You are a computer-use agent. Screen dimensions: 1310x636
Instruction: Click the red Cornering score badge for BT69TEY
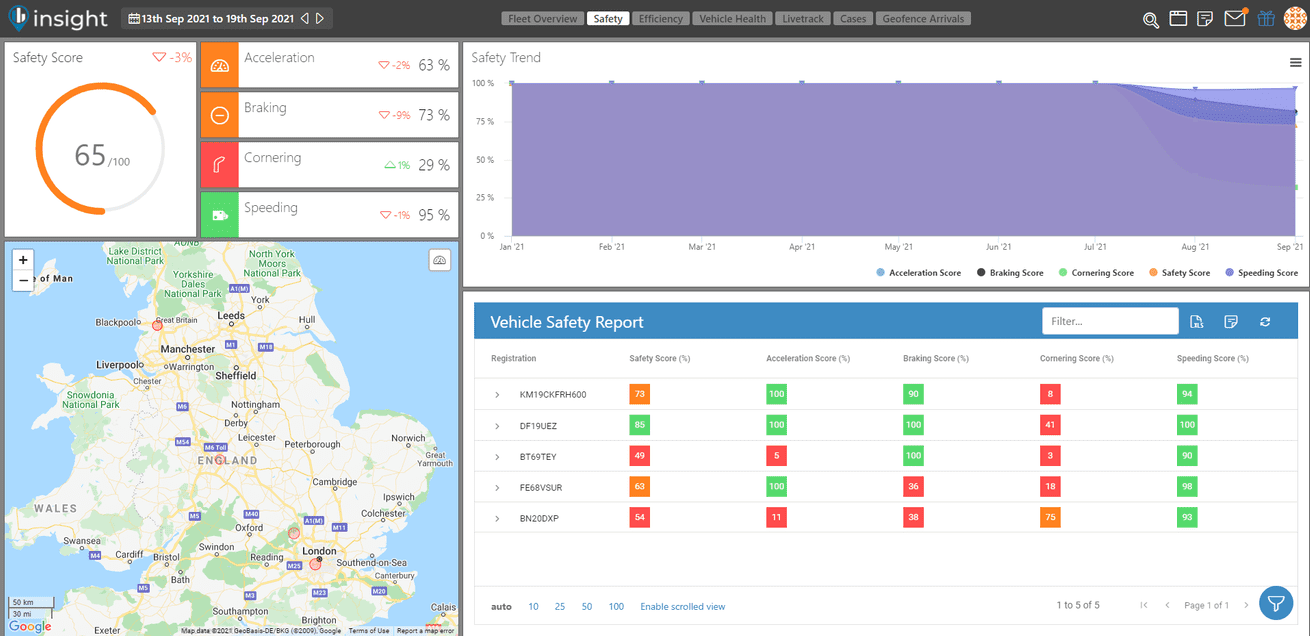click(1049, 455)
